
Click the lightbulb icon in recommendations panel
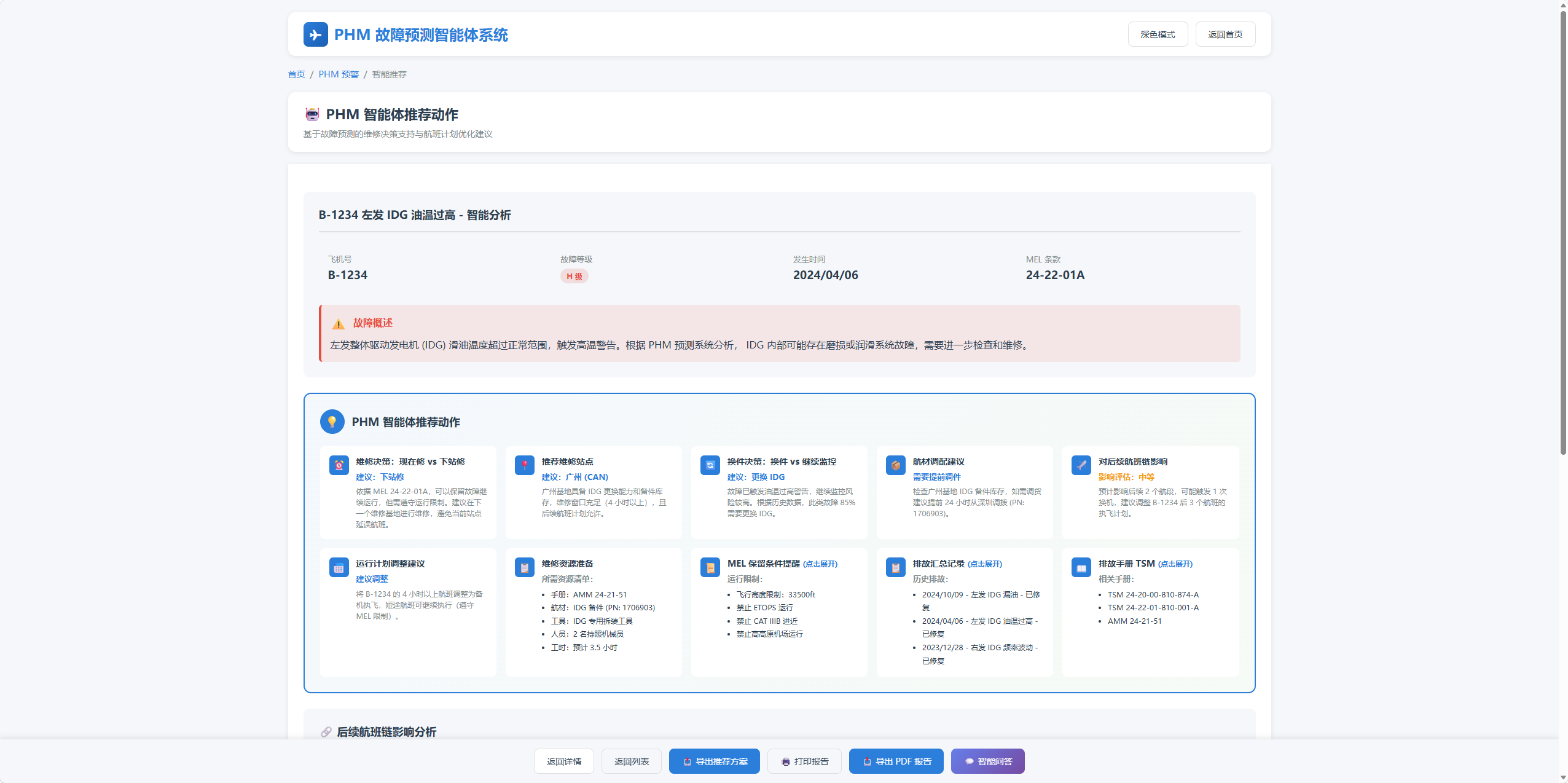332,422
